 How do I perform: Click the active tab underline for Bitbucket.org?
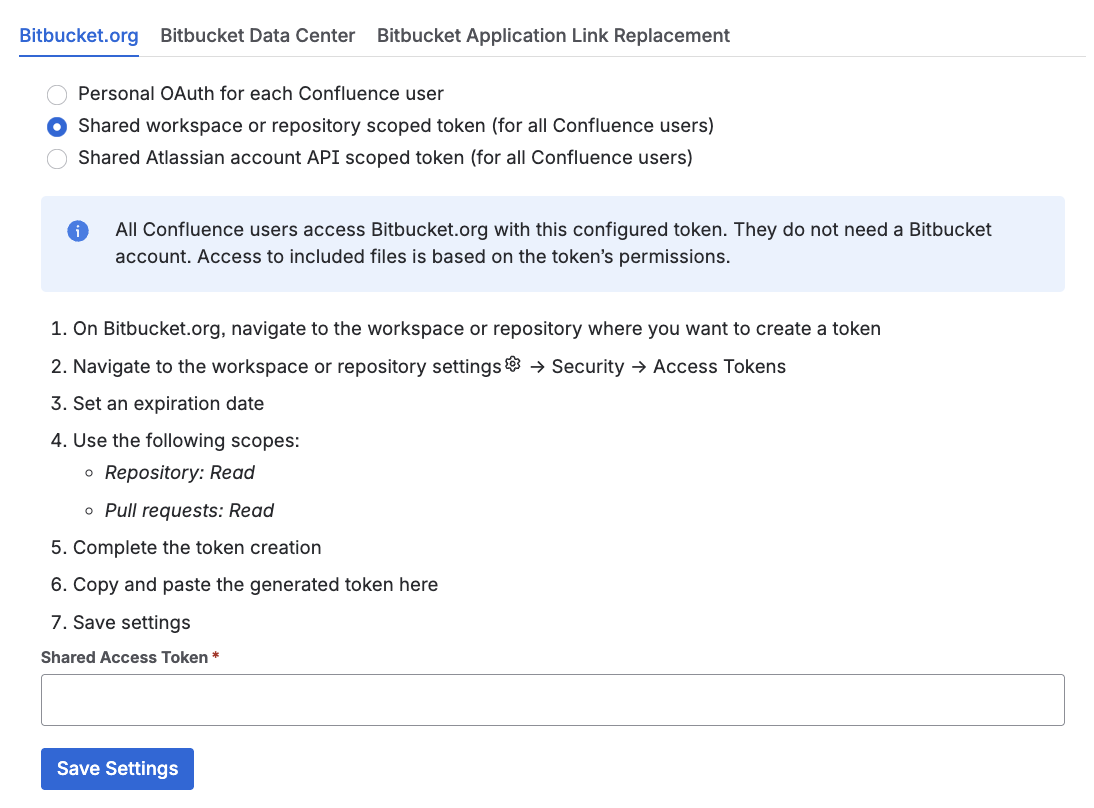pos(78,56)
